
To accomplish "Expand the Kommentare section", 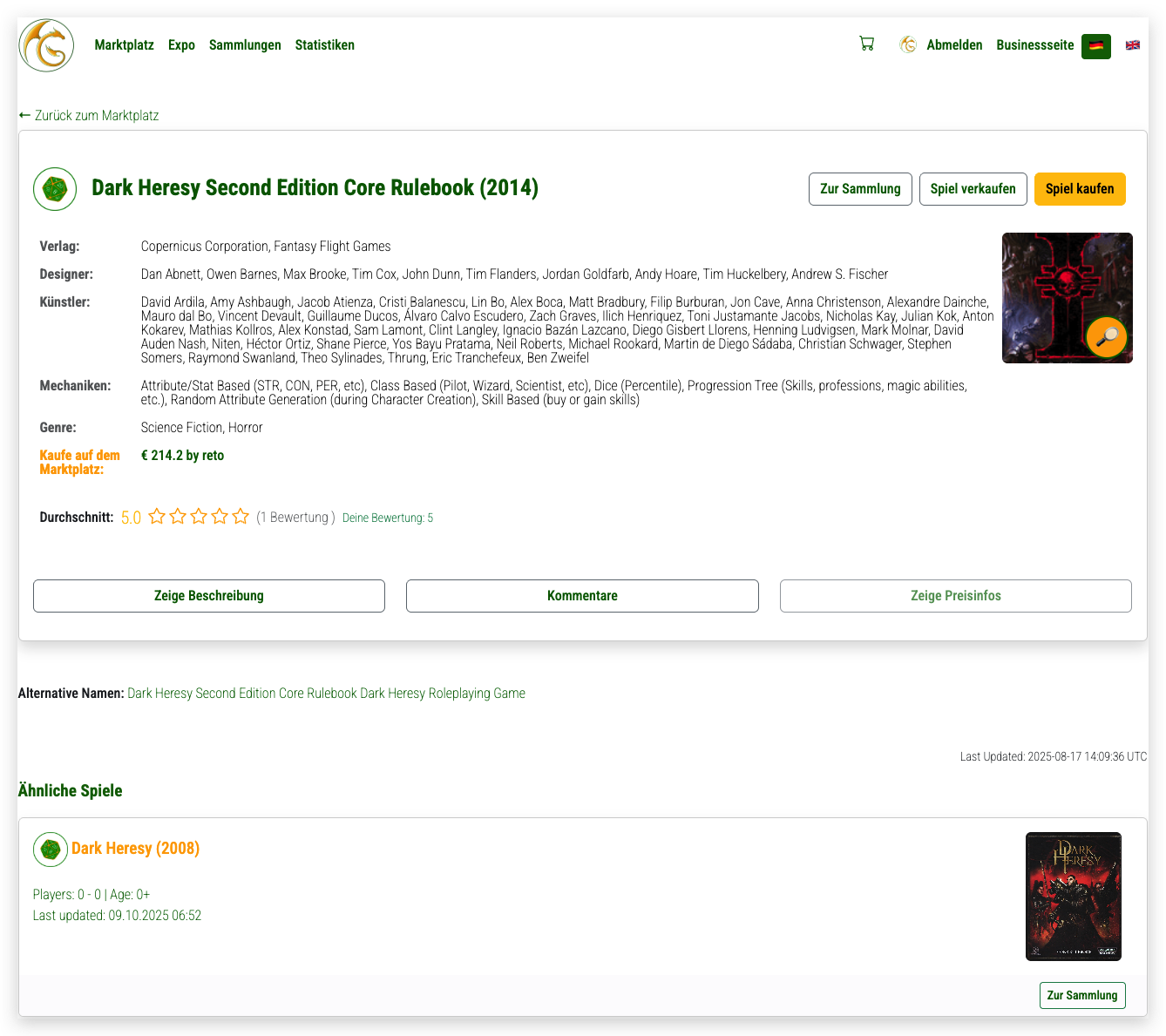I will tap(582, 596).
